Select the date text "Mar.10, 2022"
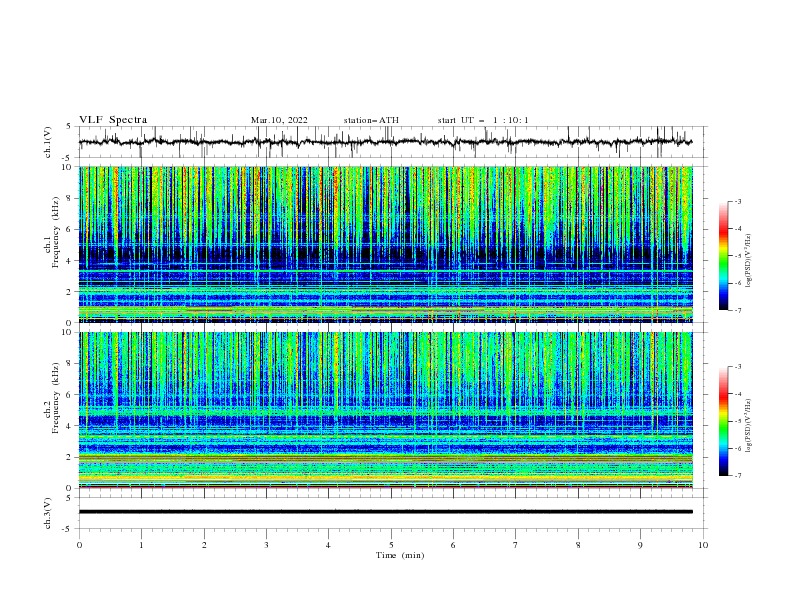This screenshot has height=612, width=792. 279,120
